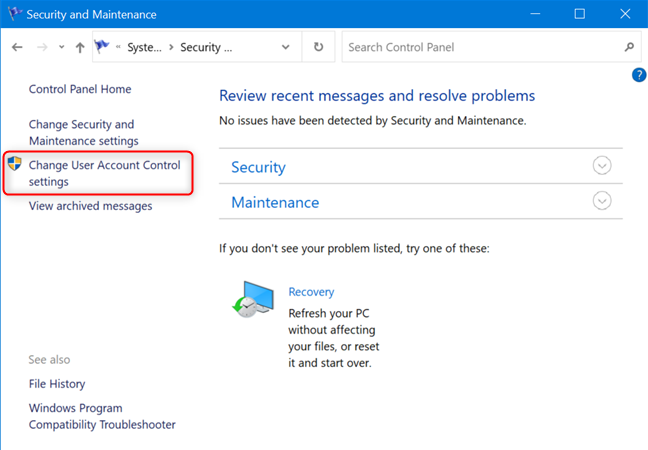Select the 'Syste...' breadcrumb segment

pyautogui.click(x=144, y=48)
